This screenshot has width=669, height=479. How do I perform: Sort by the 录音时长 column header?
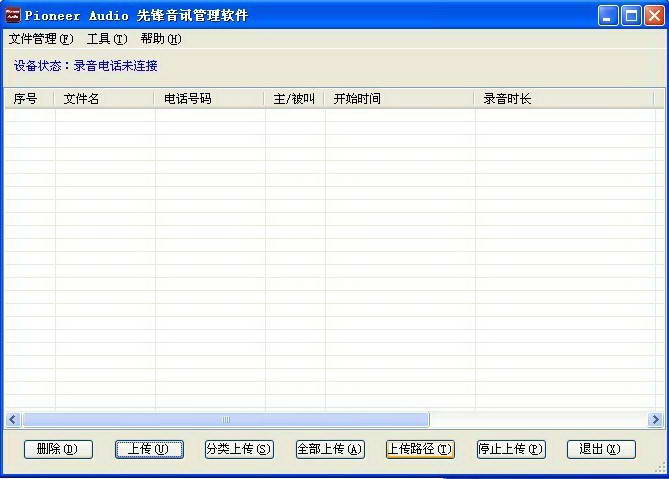564,99
